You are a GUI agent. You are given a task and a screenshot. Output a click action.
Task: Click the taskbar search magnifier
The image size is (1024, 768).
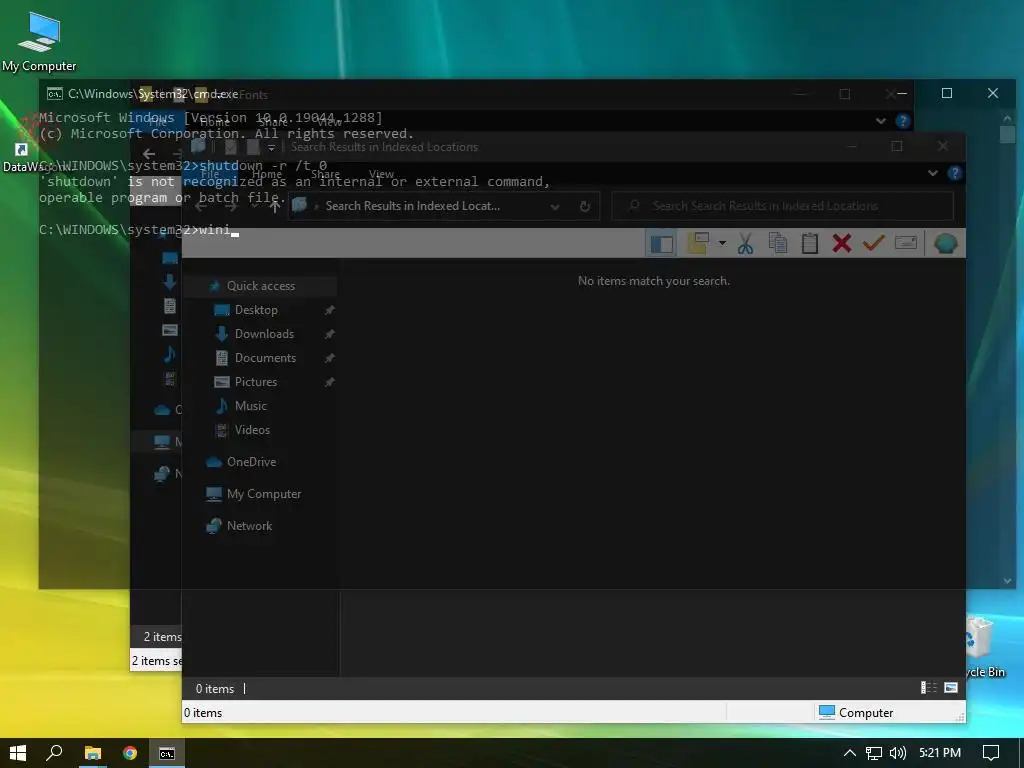(x=54, y=753)
